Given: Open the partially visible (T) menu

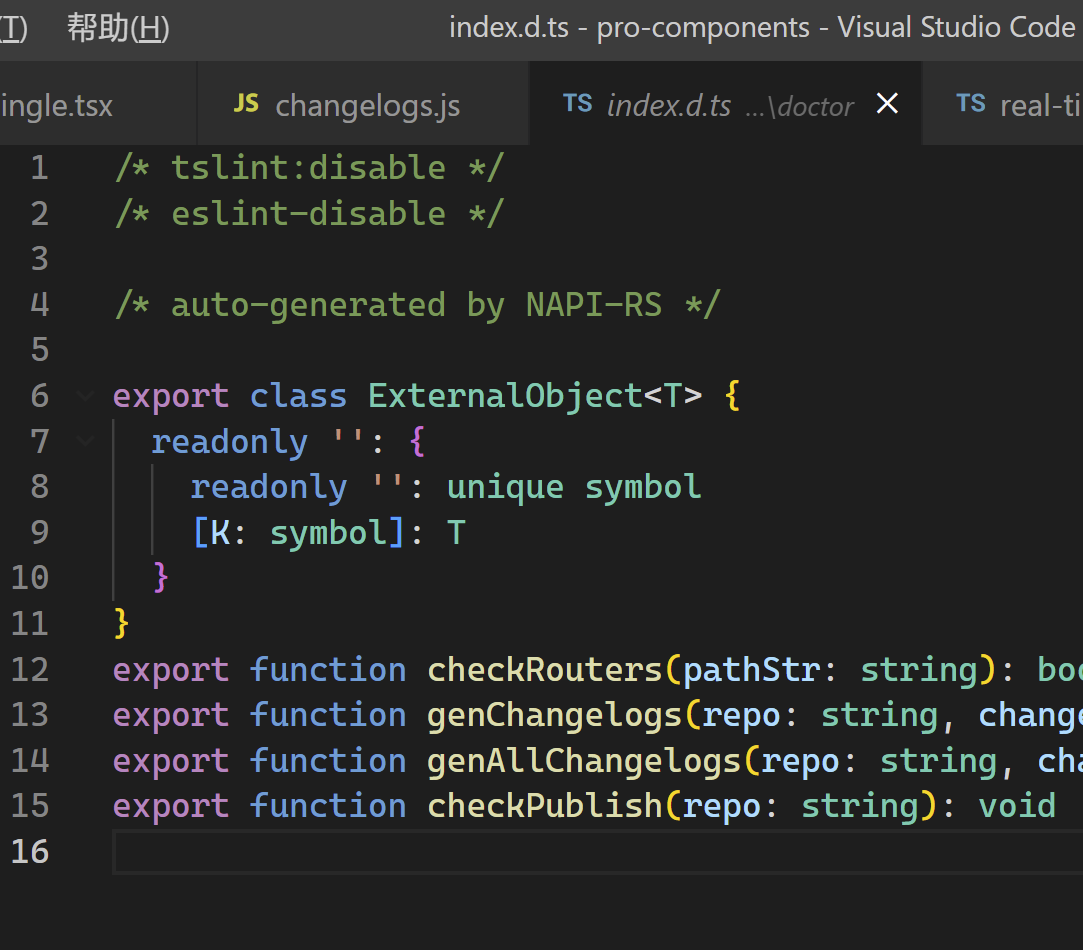Looking at the screenshot, I should (12, 28).
